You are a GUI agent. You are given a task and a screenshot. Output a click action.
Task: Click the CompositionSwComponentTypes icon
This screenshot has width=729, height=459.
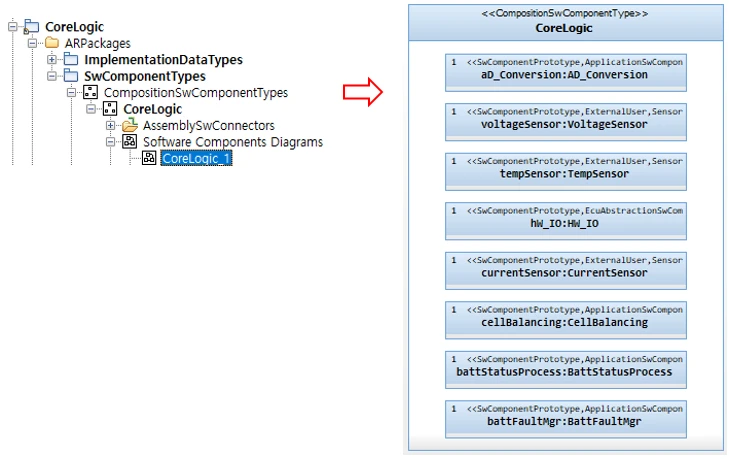tap(91, 93)
